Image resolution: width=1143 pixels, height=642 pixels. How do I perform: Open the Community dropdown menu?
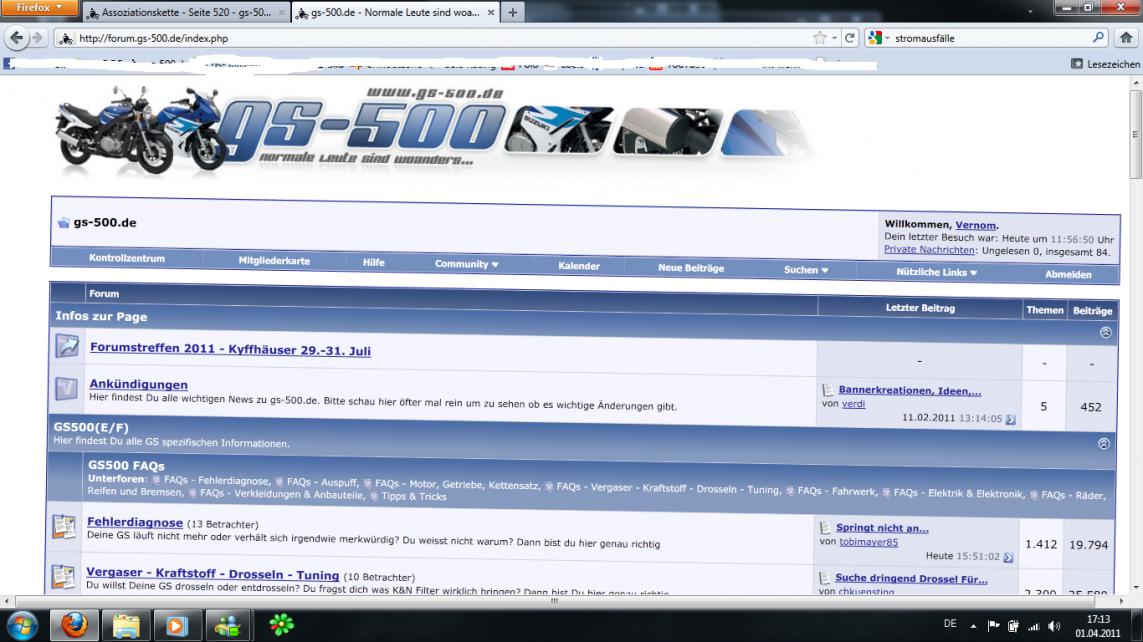pyautogui.click(x=466, y=264)
